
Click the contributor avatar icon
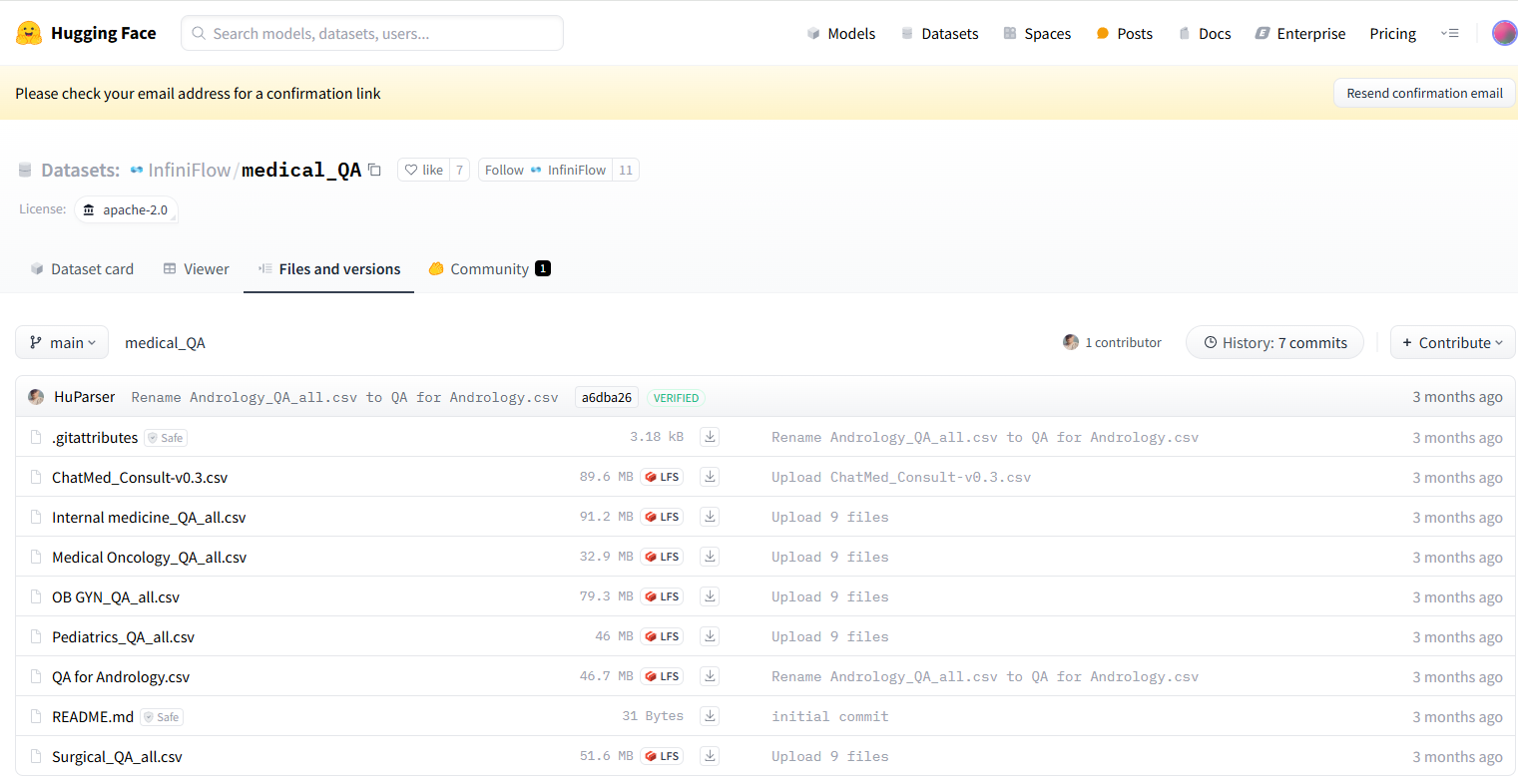click(x=1071, y=342)
